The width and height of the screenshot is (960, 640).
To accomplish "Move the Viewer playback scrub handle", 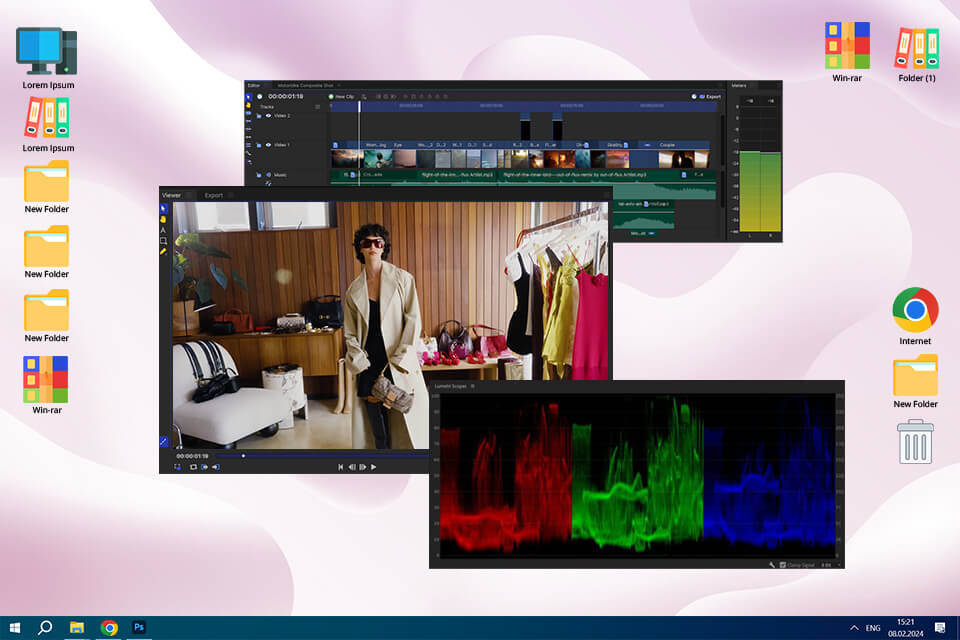I will coord(244,456).
